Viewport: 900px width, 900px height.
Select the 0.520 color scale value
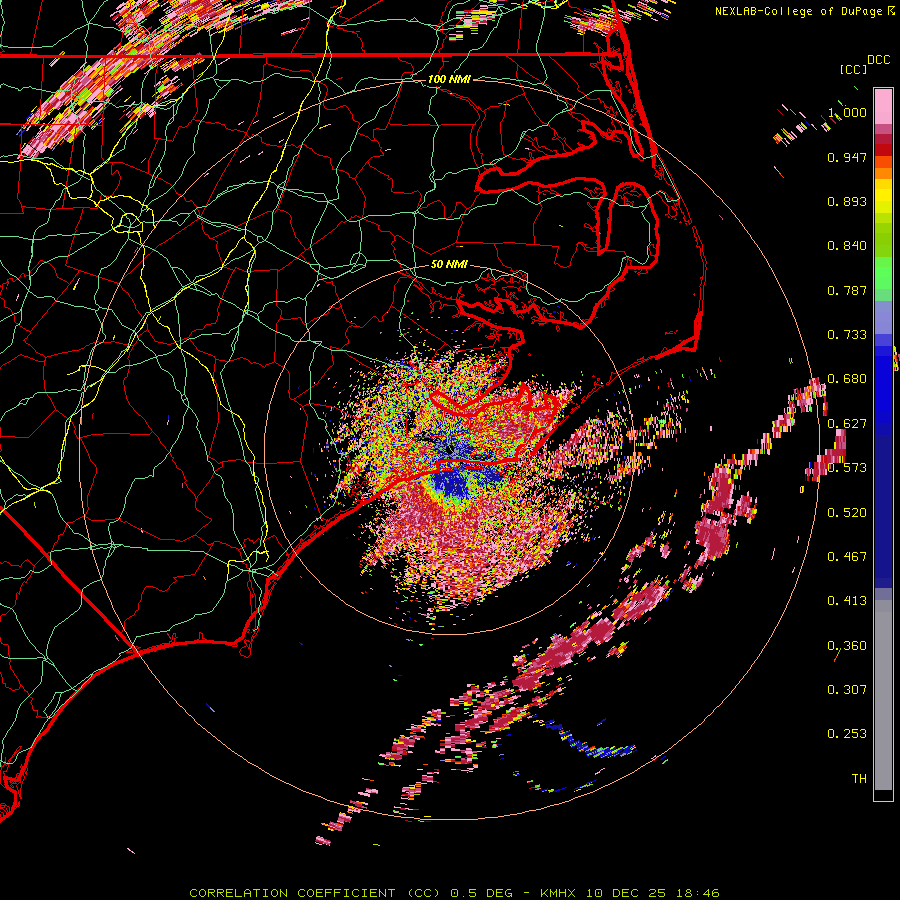click(847, 513)
